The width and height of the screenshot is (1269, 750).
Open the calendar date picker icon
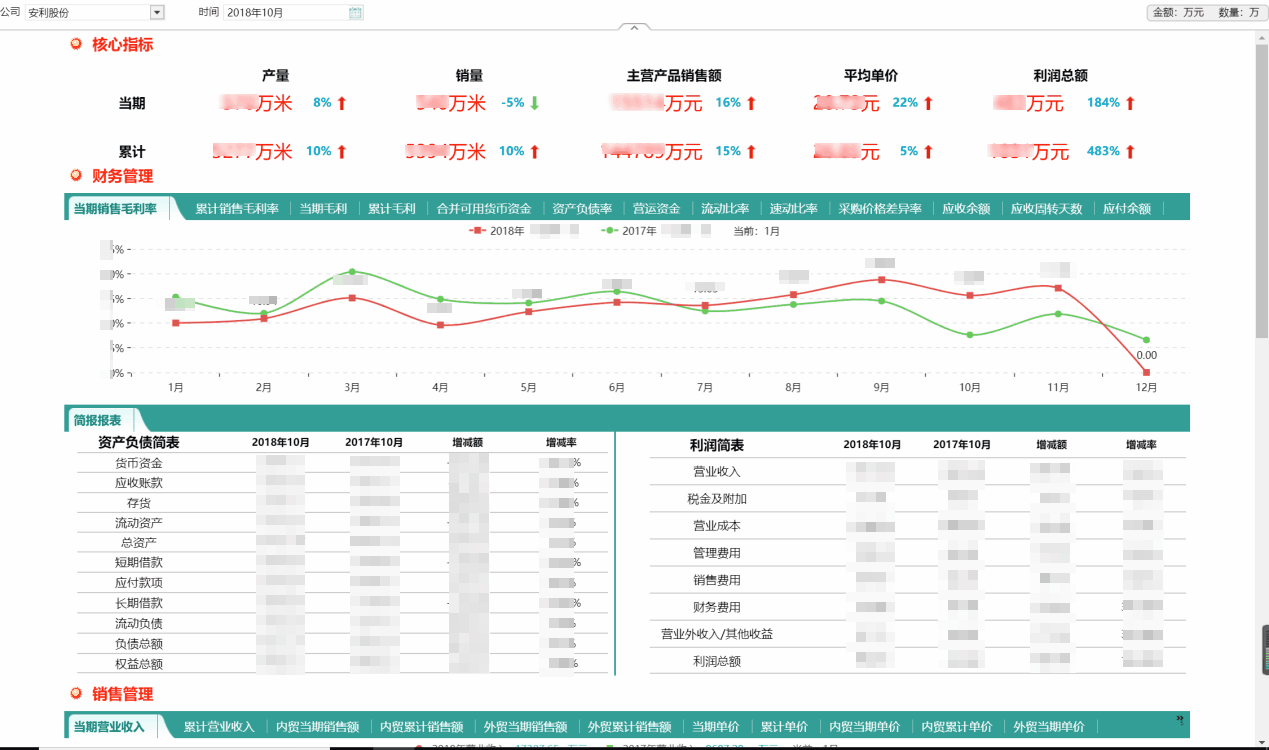355,13
